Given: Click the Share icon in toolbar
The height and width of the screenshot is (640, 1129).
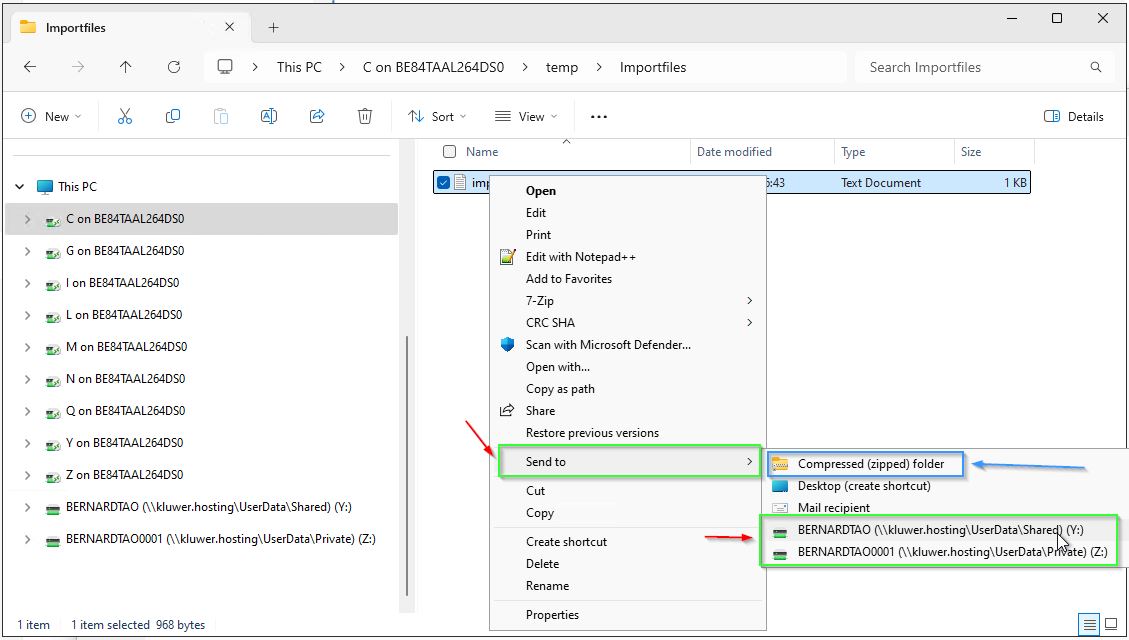Looking at the screenshot, I should [317, 116].
